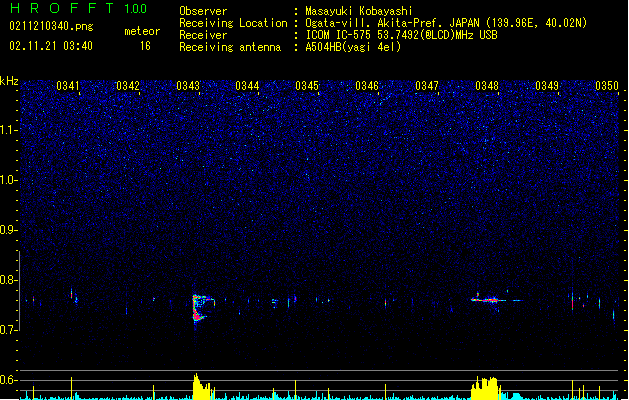Click the 0344 time marker

point(247,86)
